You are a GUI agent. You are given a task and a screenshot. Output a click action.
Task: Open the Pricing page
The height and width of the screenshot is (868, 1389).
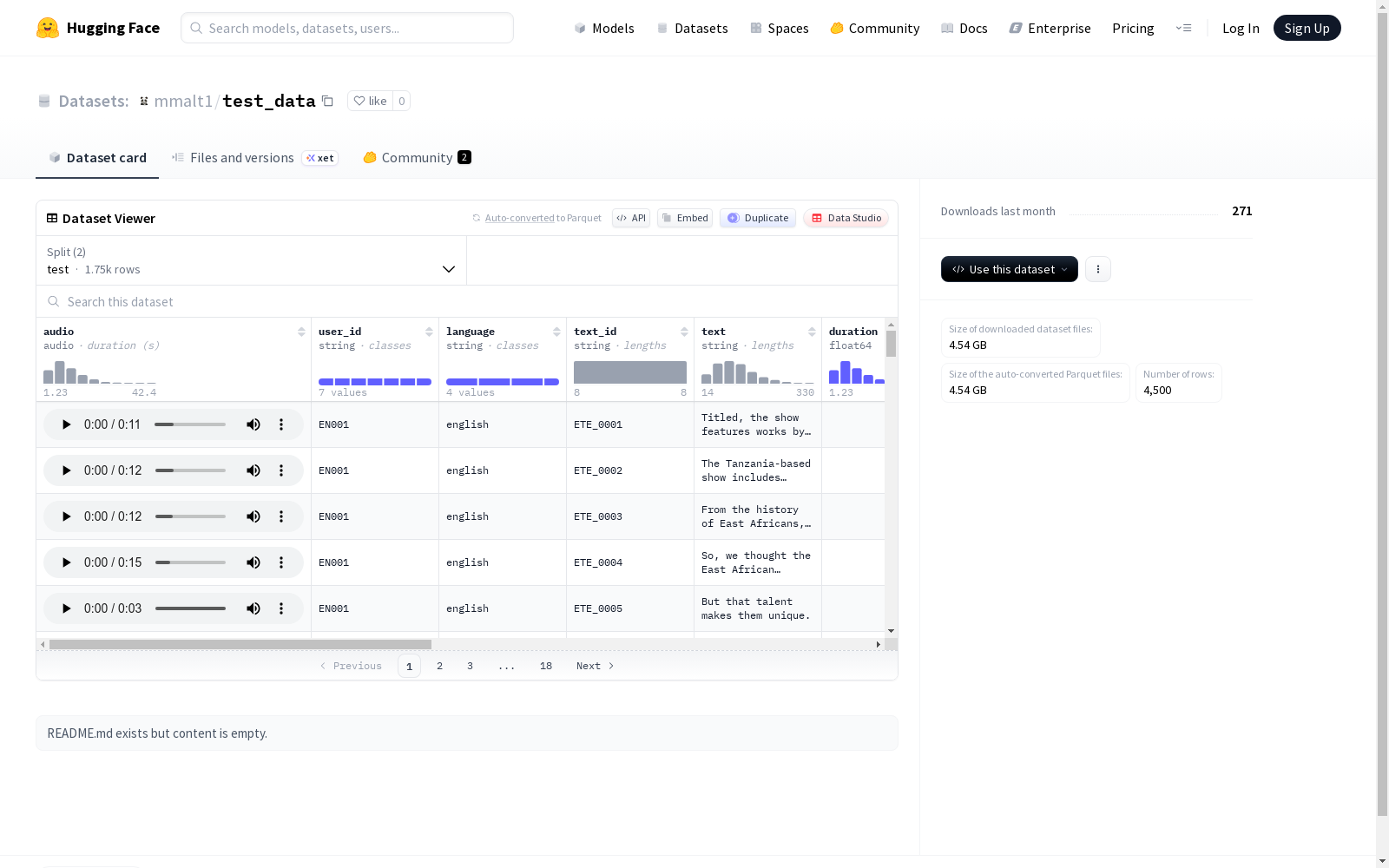(x=1133, y=28)
